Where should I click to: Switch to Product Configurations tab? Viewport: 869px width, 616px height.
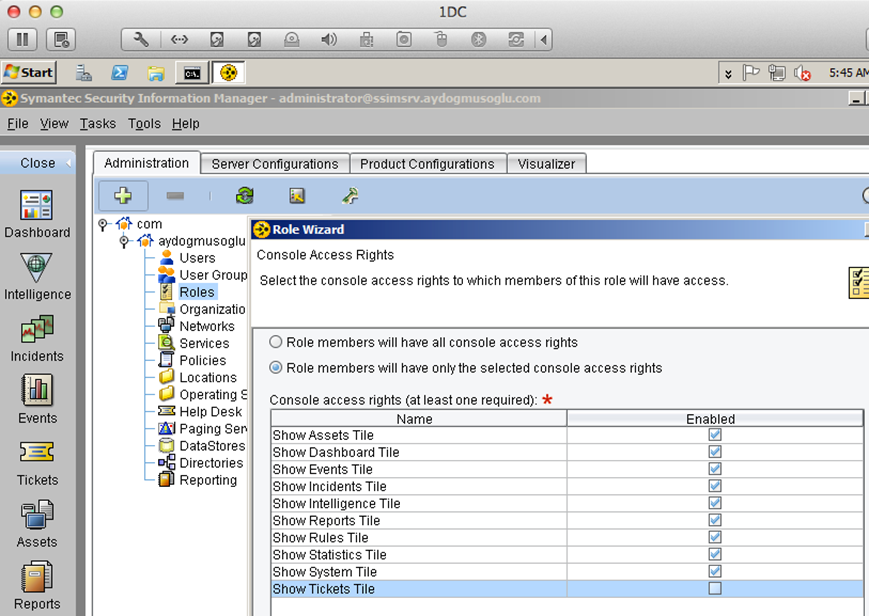pyautogui.click(x=427, y=164)
